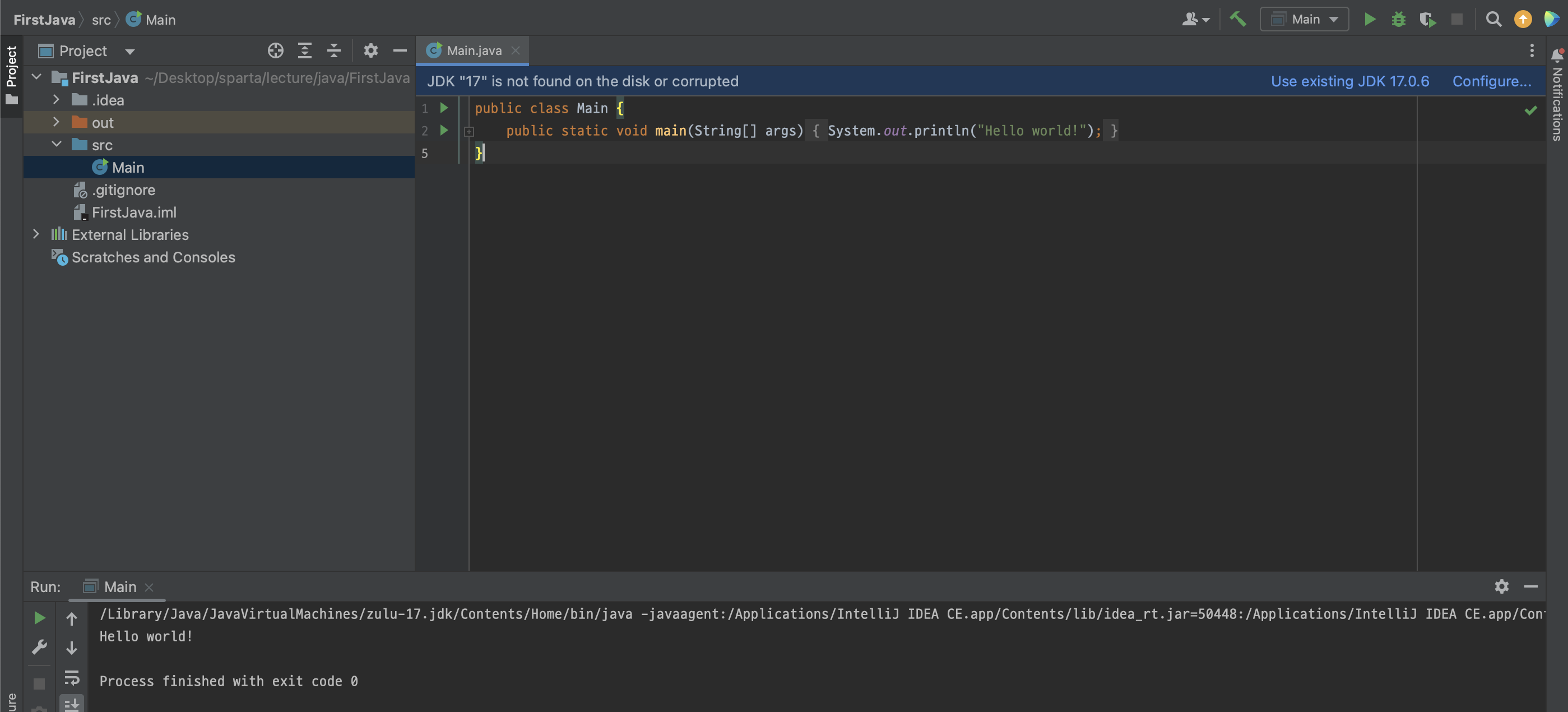Toggle the Project tool window side tab
Image resolution: width=1568 pixels, height=712 pixels.
(12, 73)
